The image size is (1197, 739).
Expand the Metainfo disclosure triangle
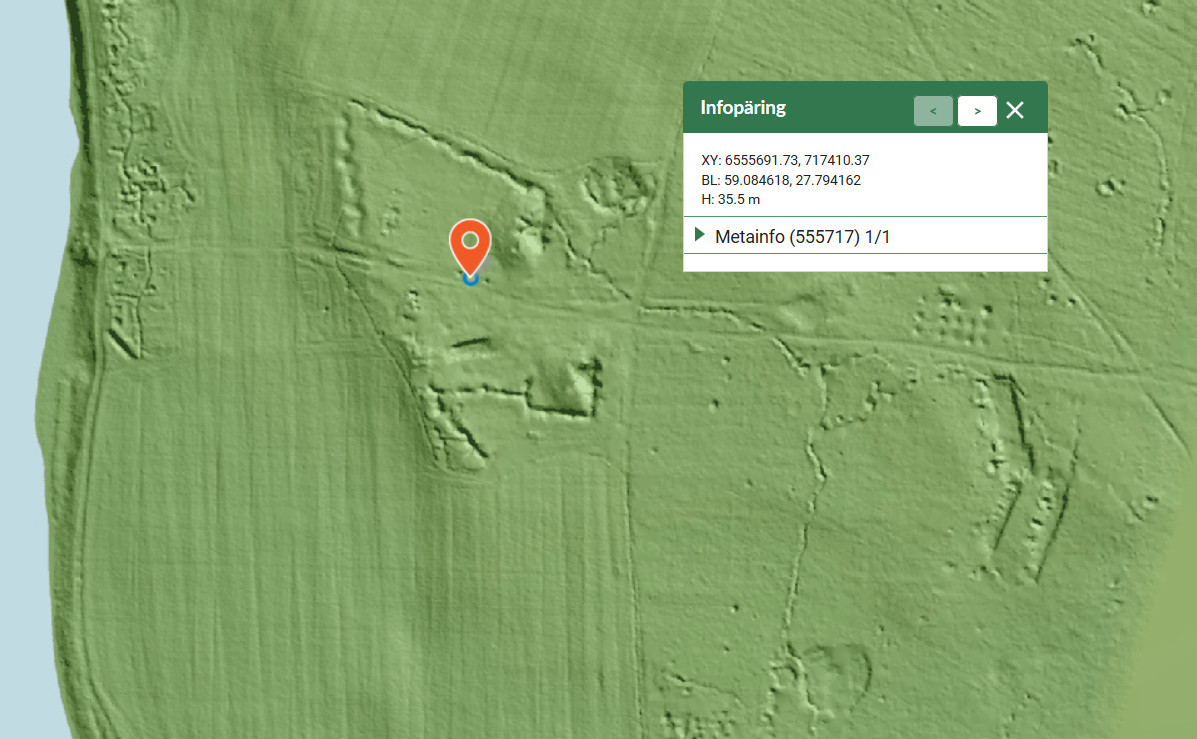click(x=700, y=235)
